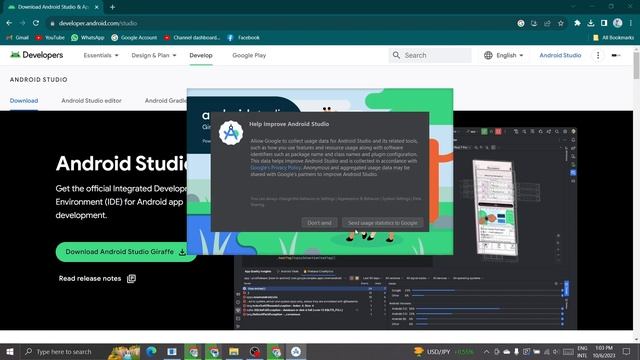
Task: Open the site three-dot overflow menu
Action: tap(598, 55)
